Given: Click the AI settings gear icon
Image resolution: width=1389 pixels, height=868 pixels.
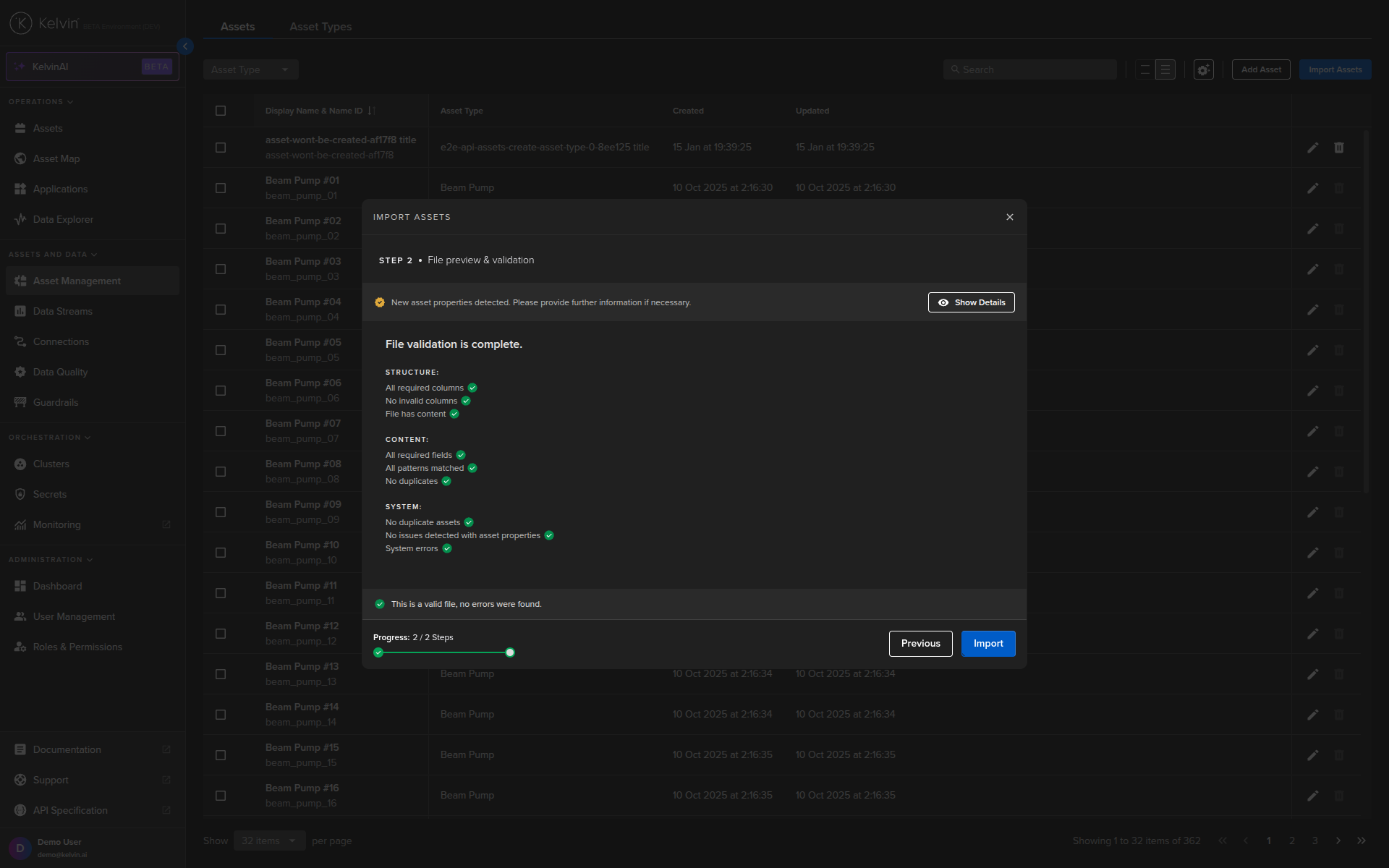Looking at the screenshot, I should [1203, 69].
